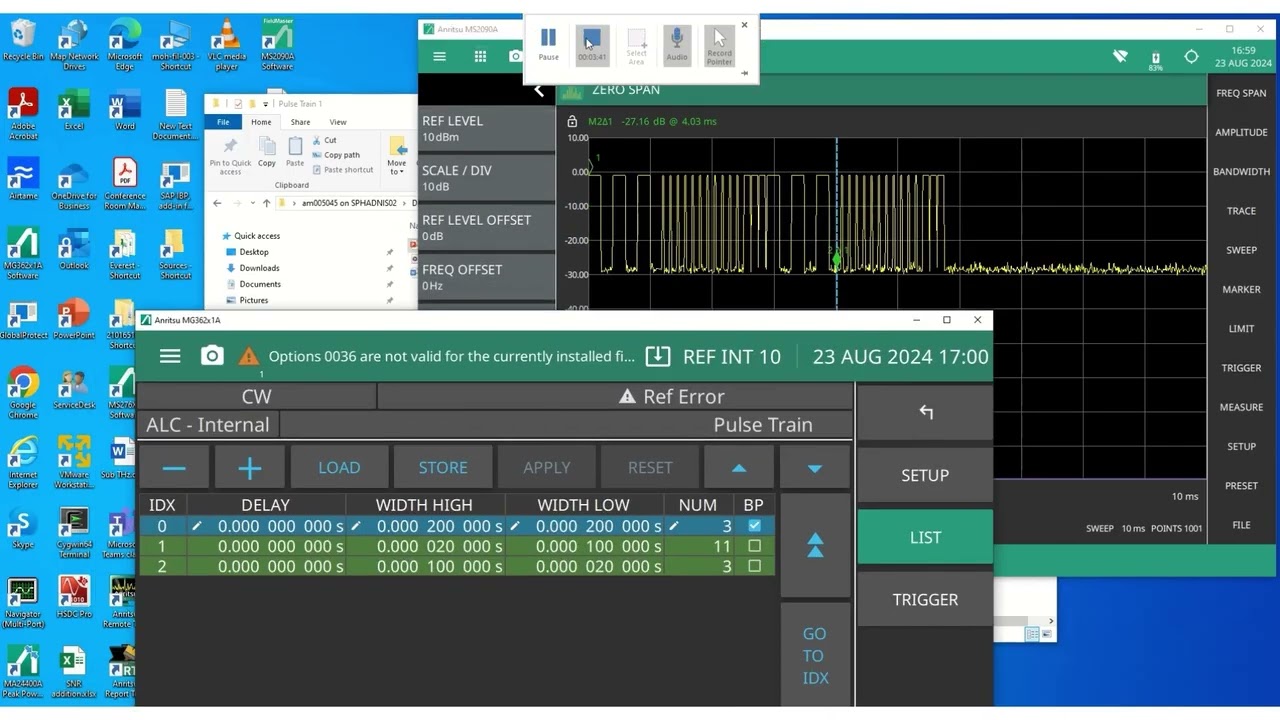Screen dimensions: 1280x720
Task: Collapse left panel chevron in MS2090A
Action: (538, 91)
